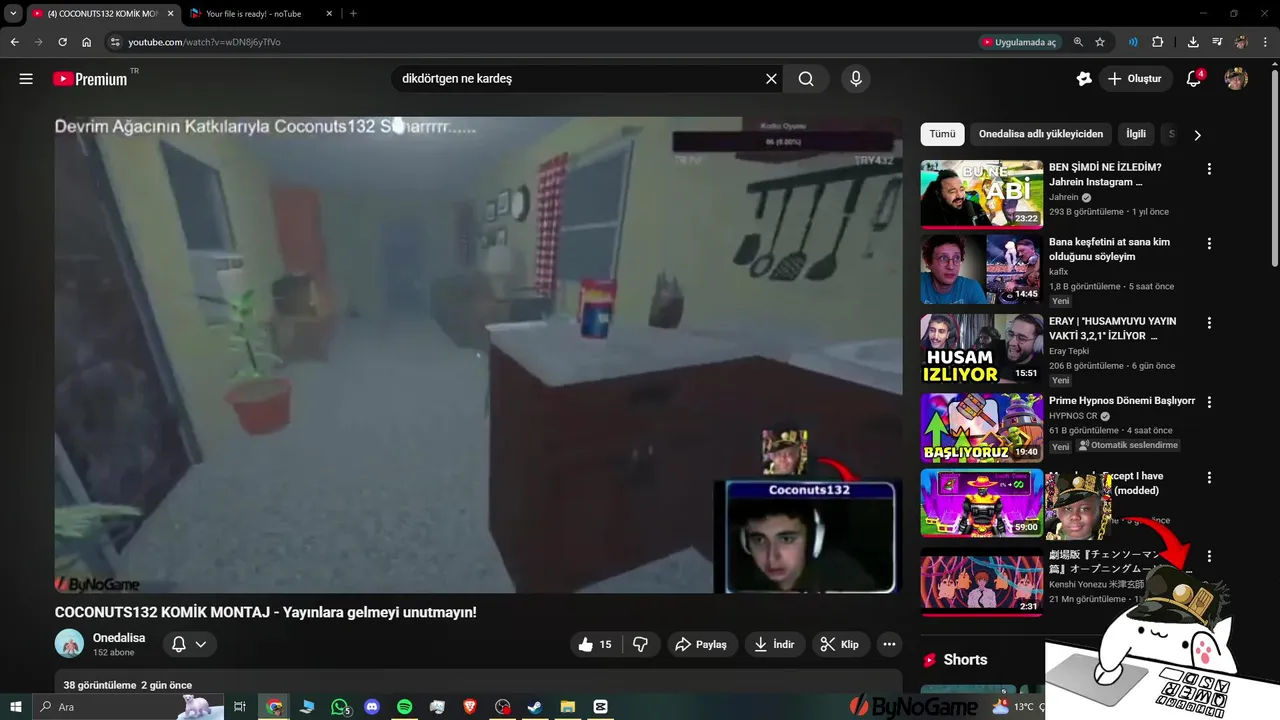The image size is (1280, 720).
Task: Open the Windows Start menu
Action: (14, 707)
